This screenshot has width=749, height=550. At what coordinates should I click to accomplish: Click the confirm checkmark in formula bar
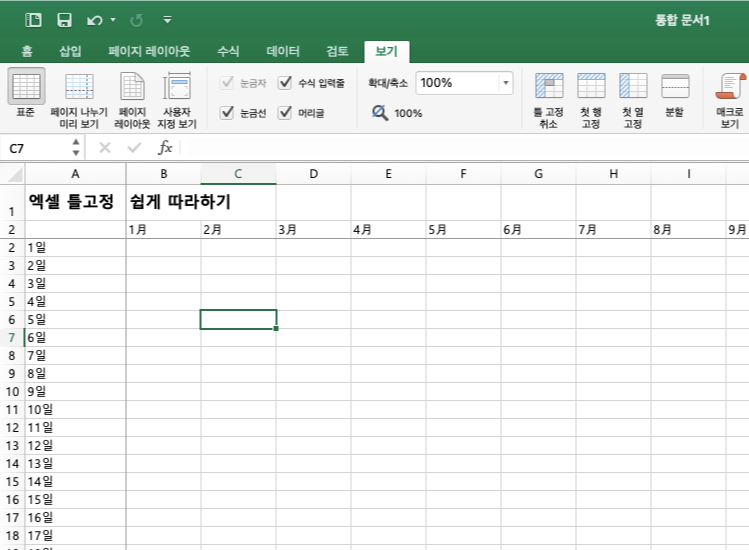134,148
